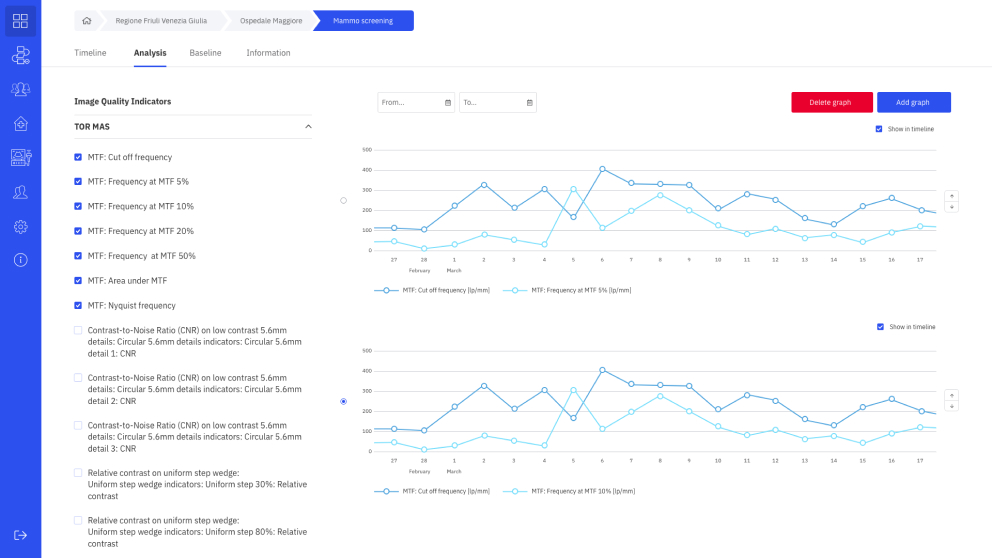
Task: Click the logout icon at sidebar bottom
Action: coord(20,535)
